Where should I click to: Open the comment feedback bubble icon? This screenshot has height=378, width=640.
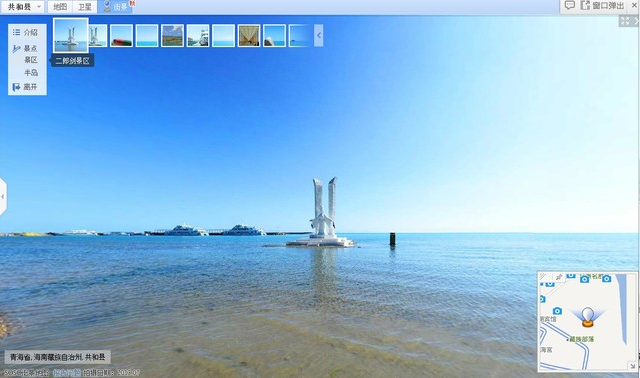570,5
